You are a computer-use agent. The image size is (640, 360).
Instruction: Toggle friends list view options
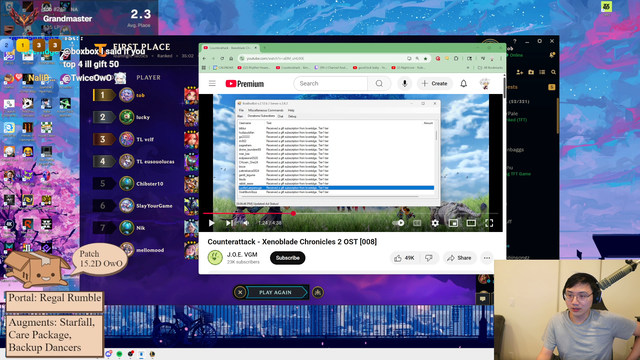pos(542,72)
